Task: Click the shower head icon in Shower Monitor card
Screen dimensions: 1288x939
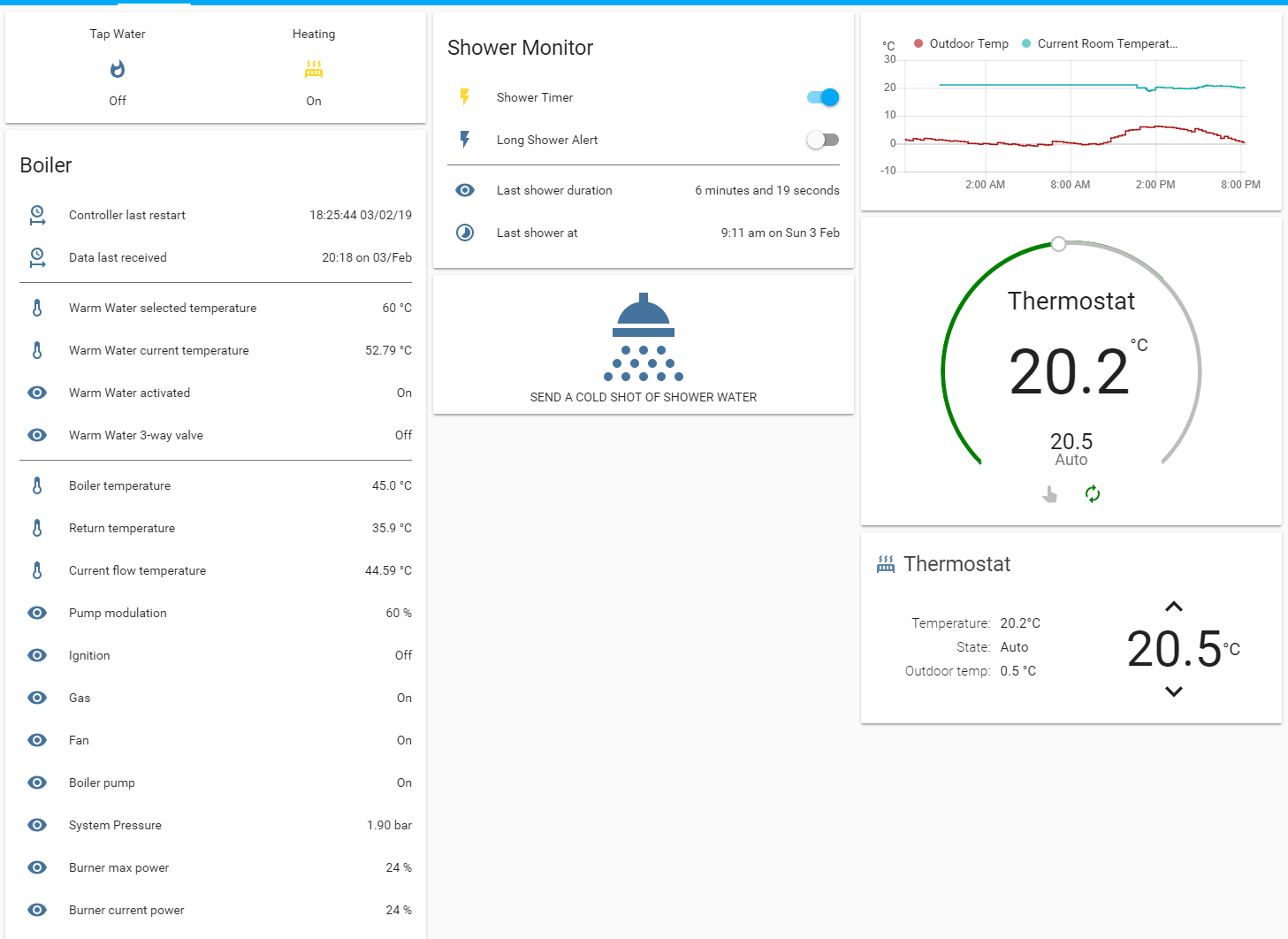Action: tap(643, 337)
